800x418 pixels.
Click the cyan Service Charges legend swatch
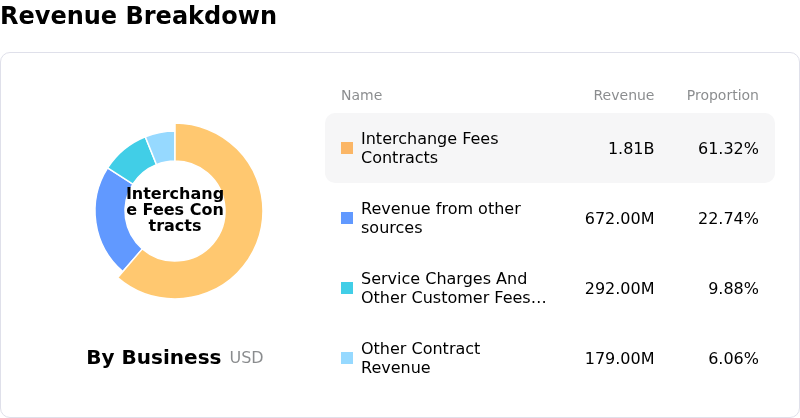347,288
